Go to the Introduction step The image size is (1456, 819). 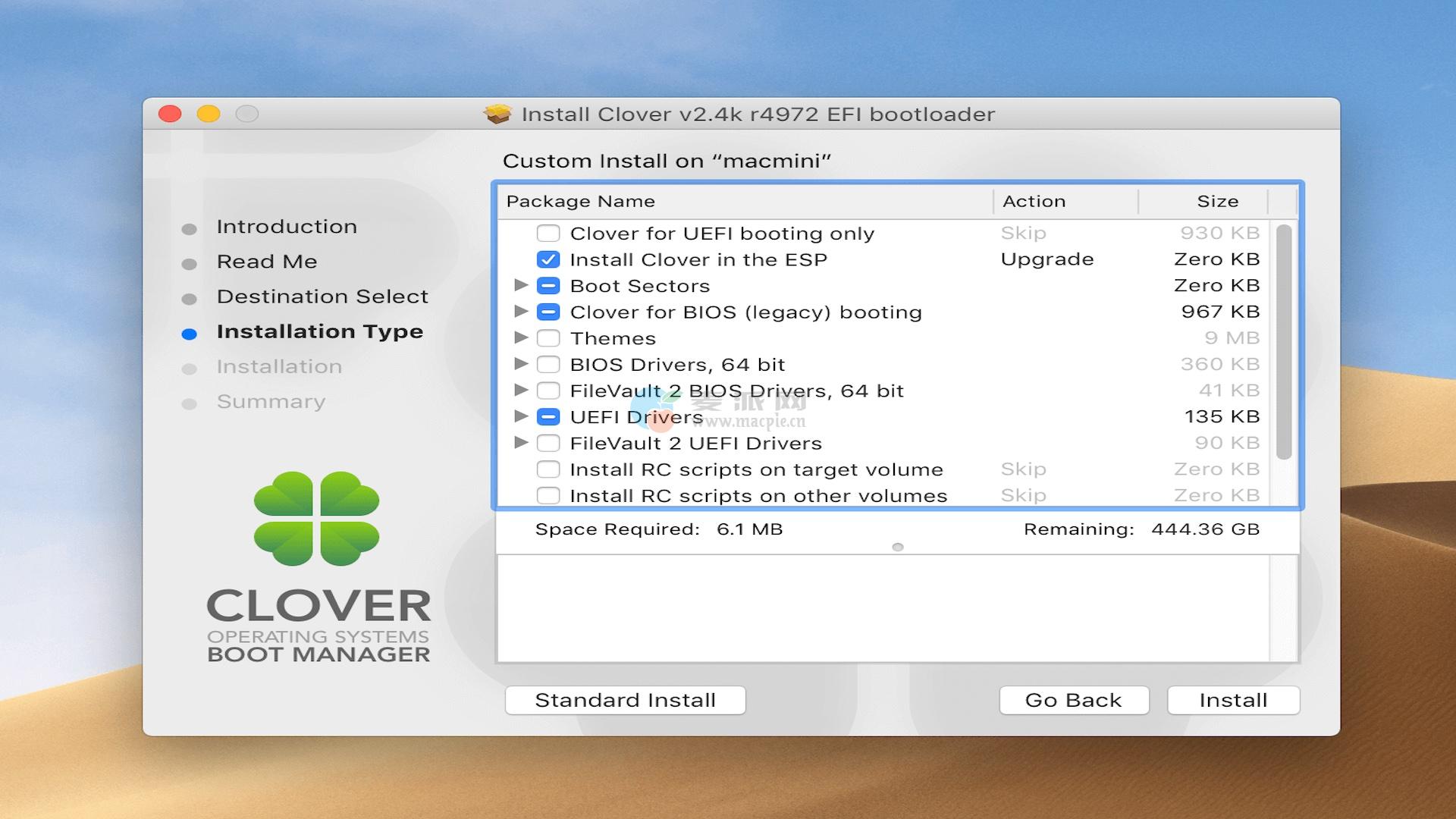(287, 227)
